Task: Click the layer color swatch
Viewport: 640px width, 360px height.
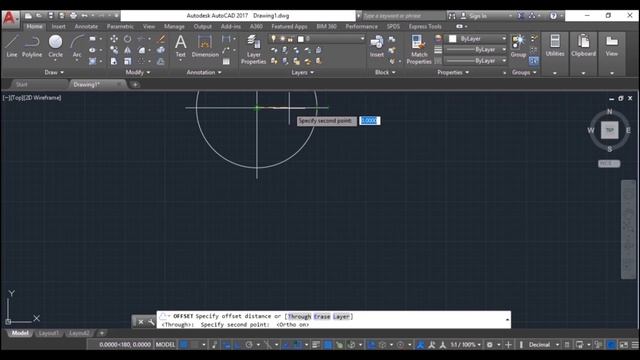Action: point(301,39)
